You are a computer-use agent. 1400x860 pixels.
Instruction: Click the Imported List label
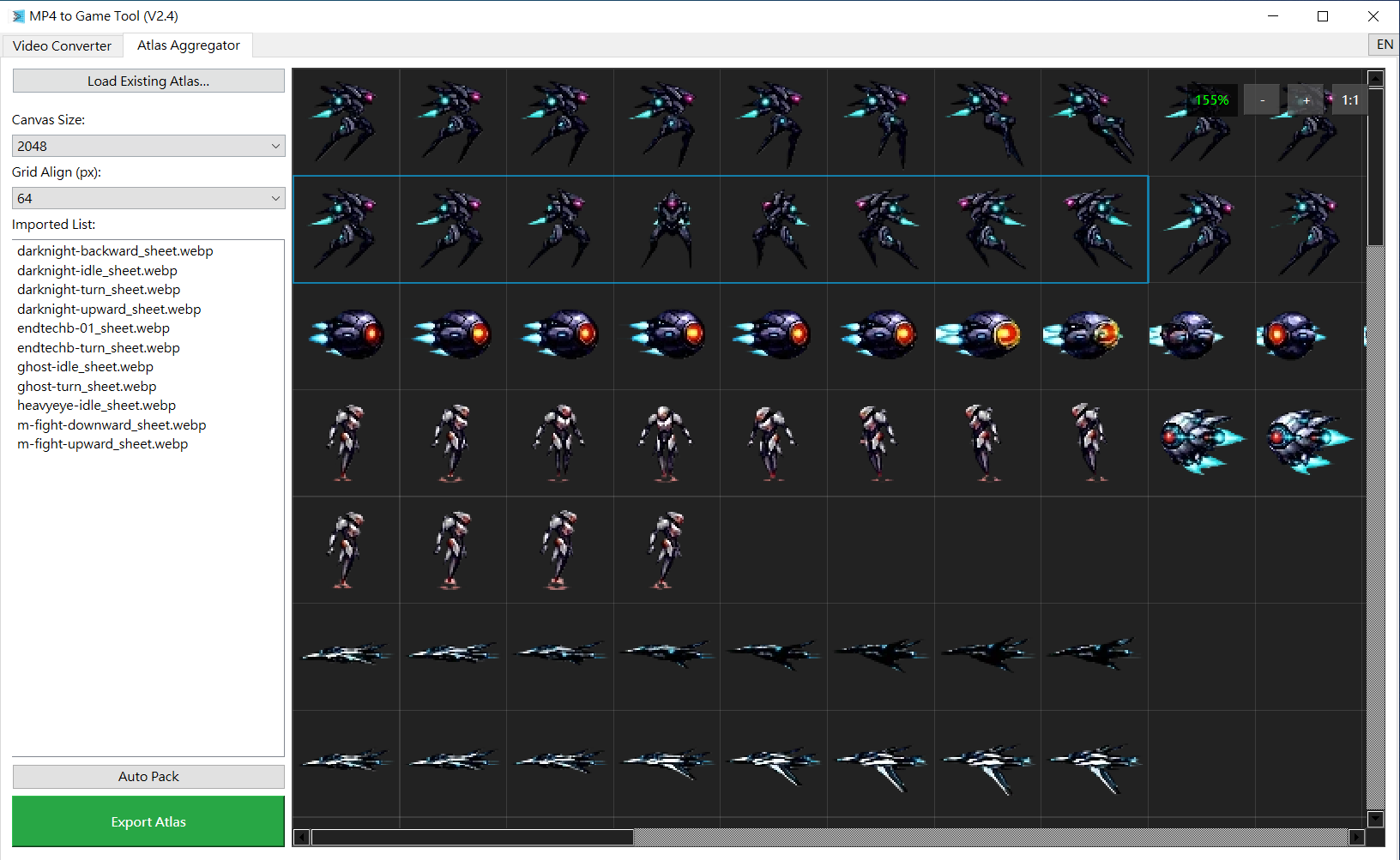(x=54, y=225)
